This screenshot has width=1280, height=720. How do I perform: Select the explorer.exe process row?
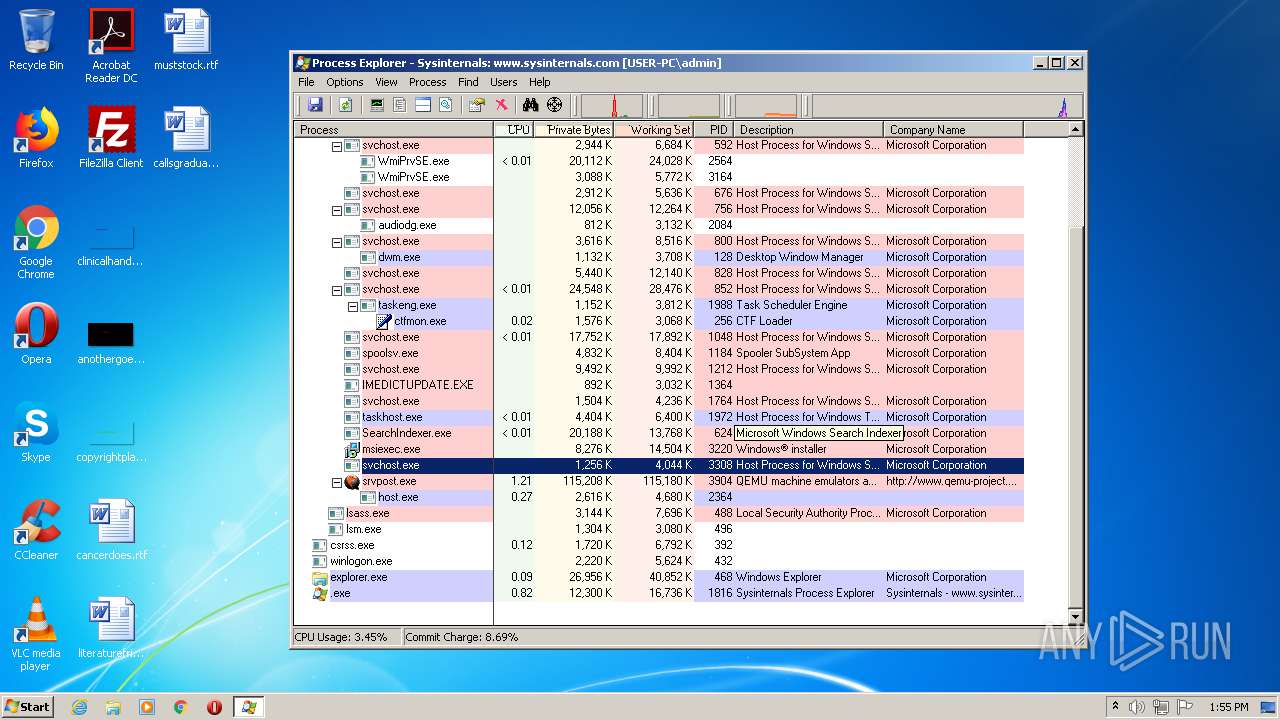[x=659, y=577]
